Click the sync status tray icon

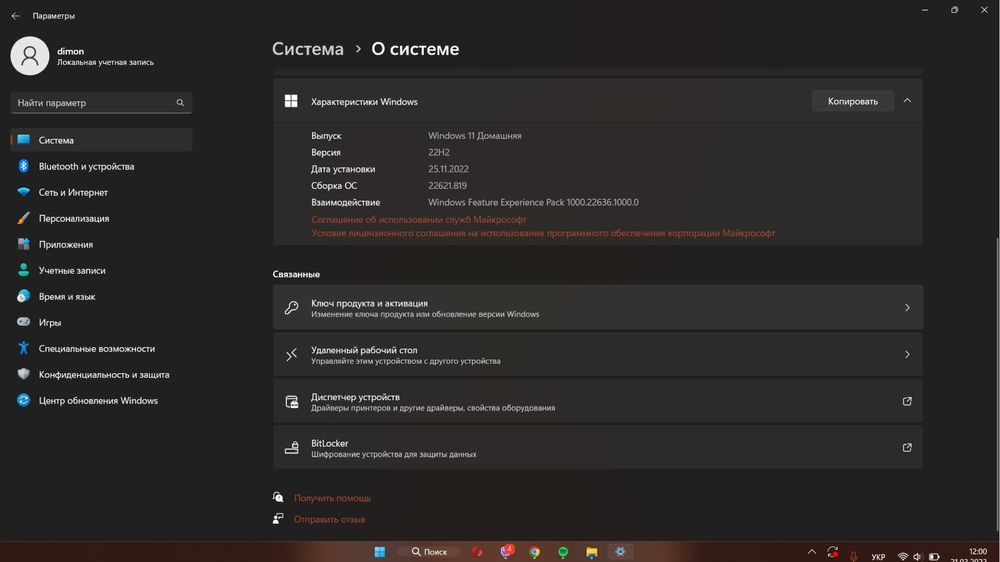(832, 552)
